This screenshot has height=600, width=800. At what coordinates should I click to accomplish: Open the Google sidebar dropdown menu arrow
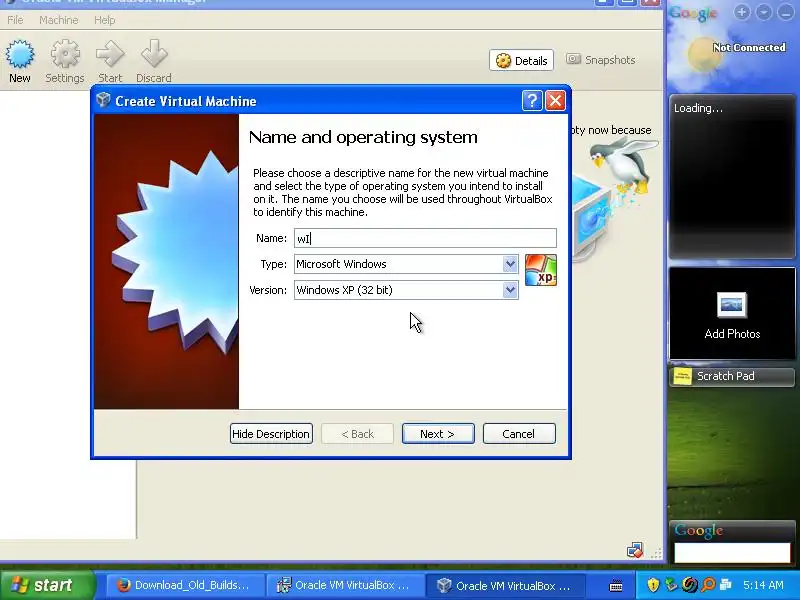(x=763, y=12)
